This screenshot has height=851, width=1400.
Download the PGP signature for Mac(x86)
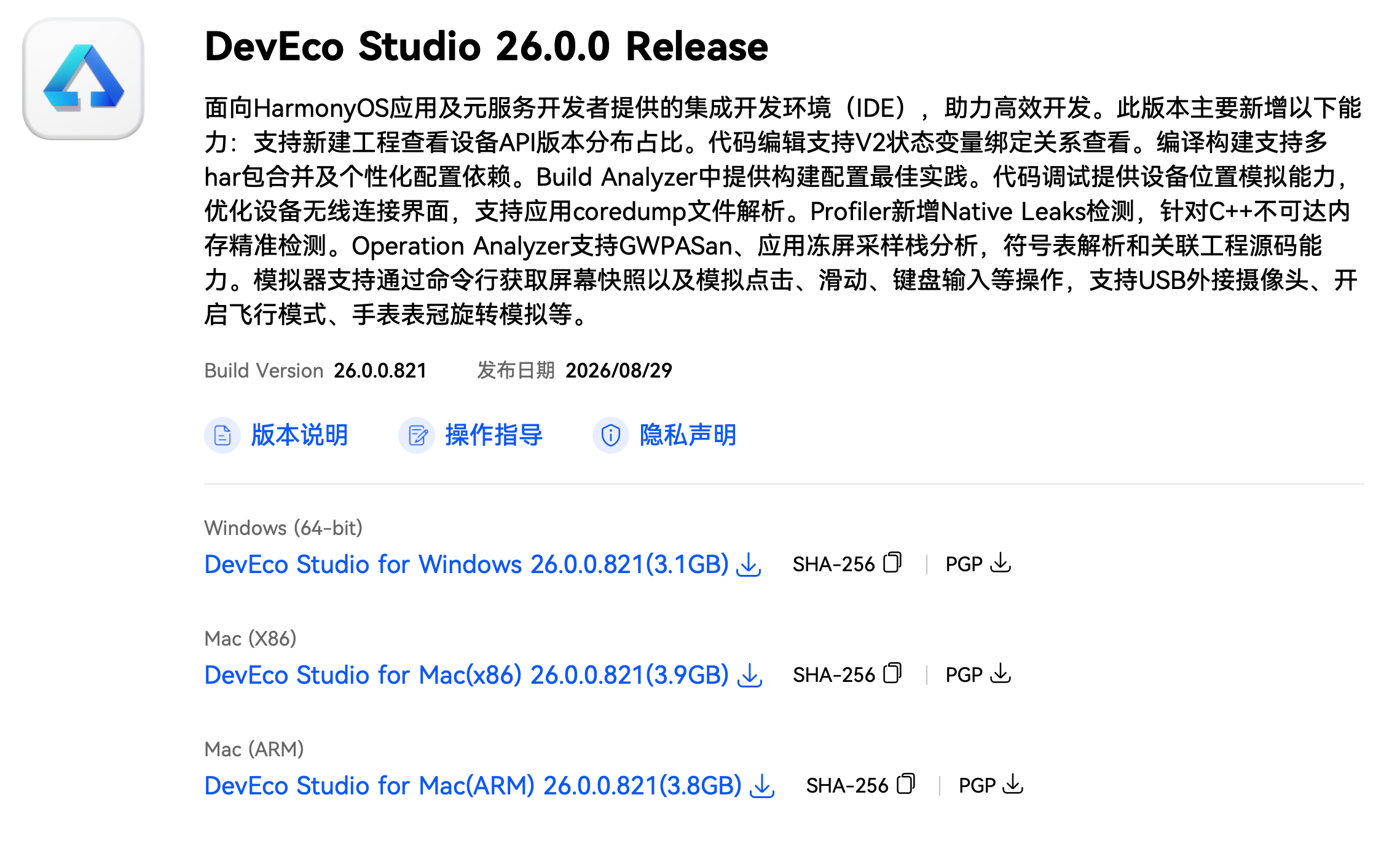1001,673
